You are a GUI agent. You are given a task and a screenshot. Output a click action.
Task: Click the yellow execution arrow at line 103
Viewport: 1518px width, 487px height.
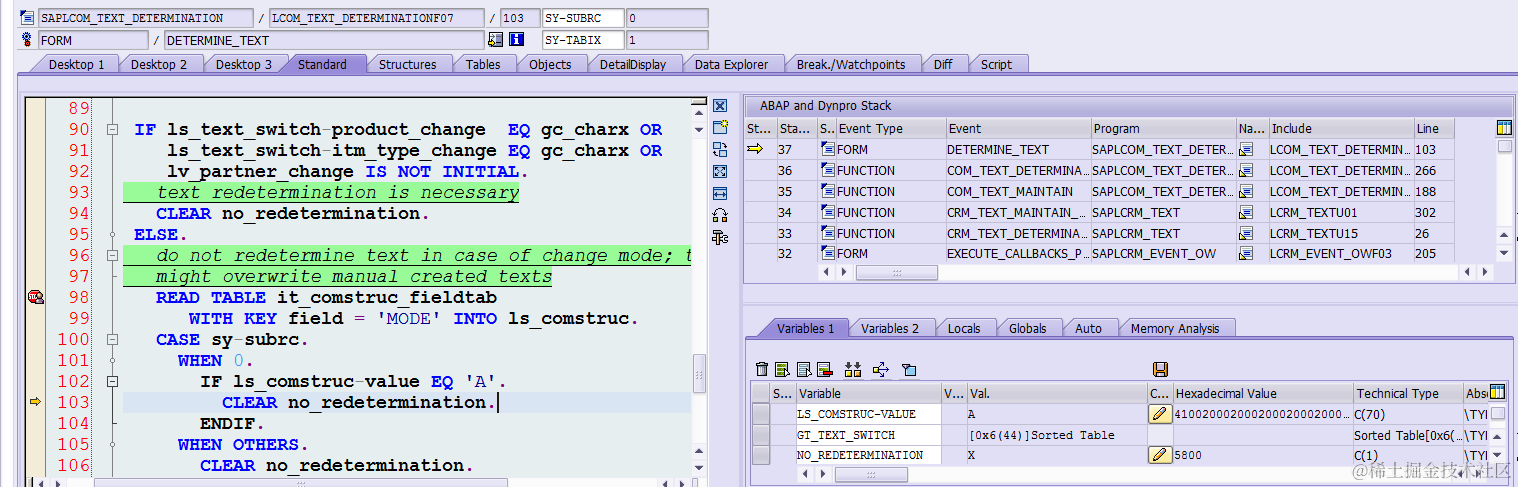tap(35, 402)
